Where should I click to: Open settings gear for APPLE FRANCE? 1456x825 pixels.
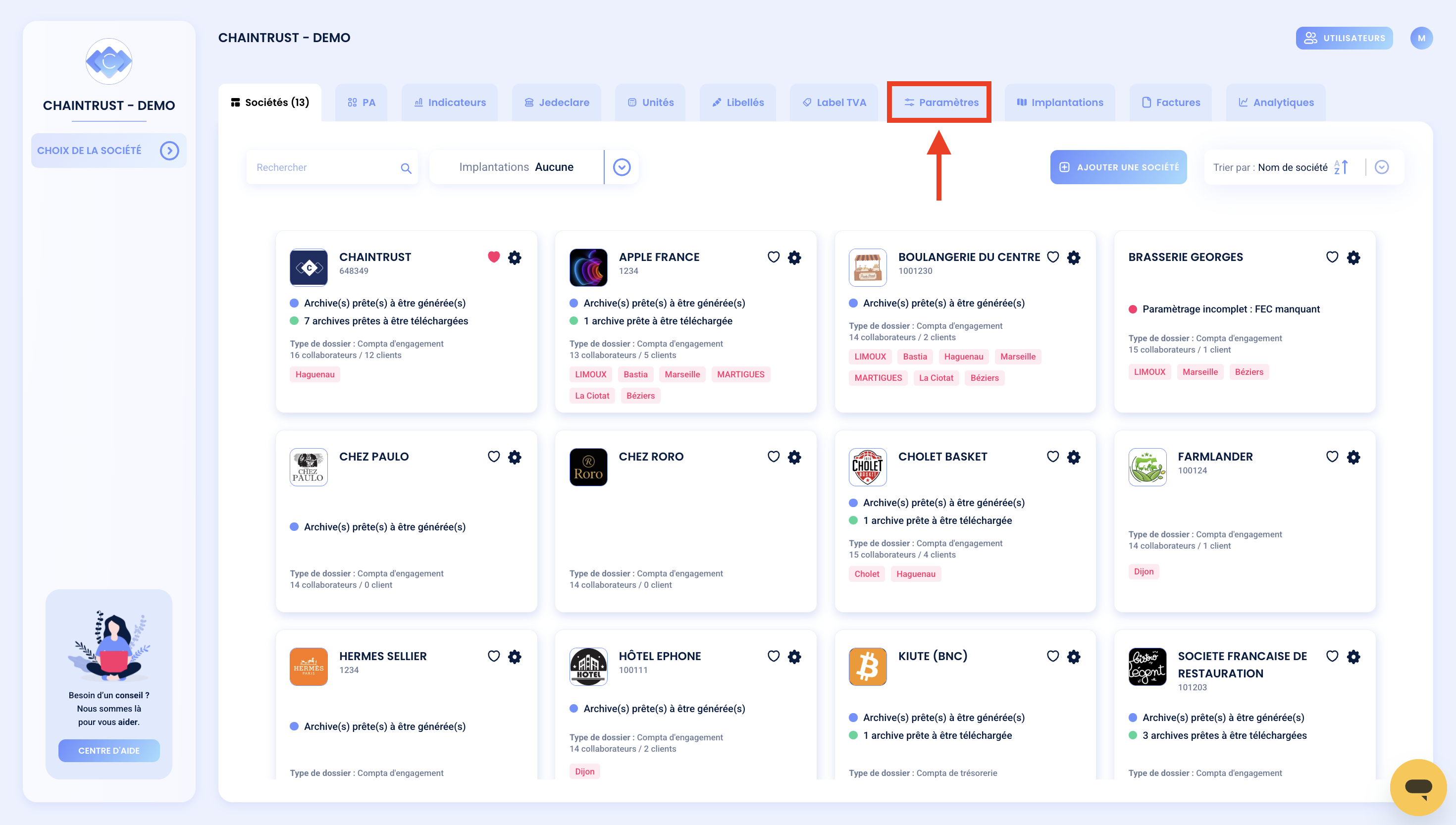point(794,257)
